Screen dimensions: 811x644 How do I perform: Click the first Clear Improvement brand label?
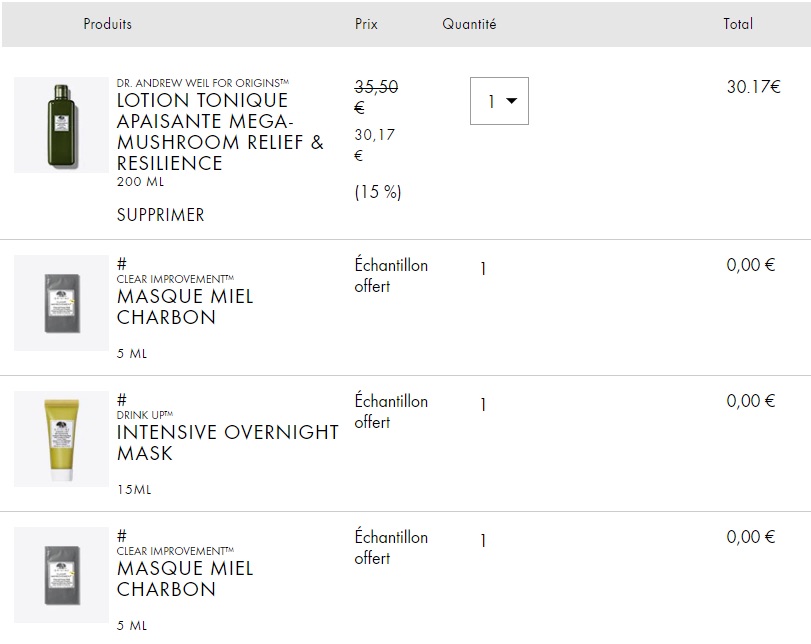point(175,279)
